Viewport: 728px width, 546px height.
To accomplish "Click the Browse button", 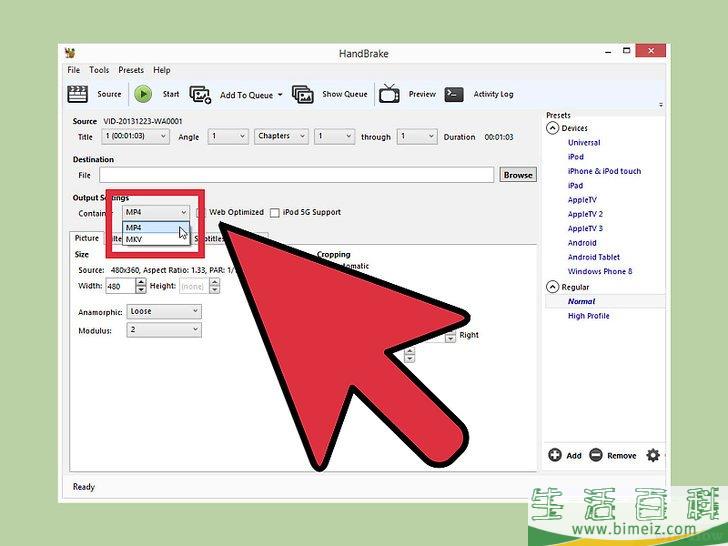I will pyautogui.click(x=518, y=175).
